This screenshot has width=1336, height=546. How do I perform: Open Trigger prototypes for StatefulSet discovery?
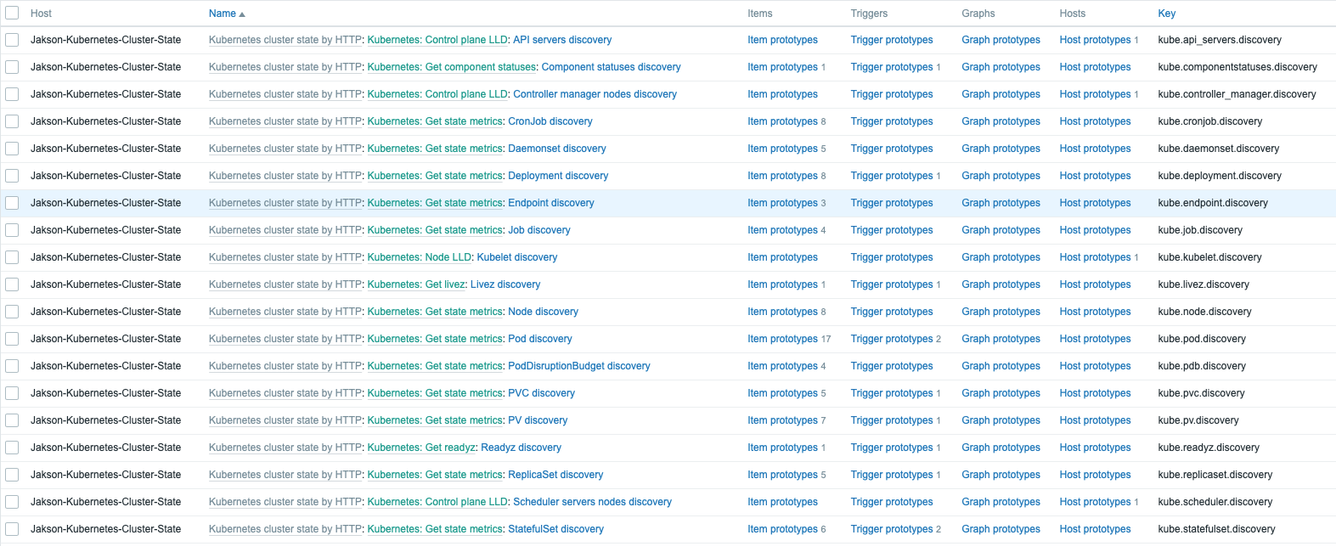tap(892, 529)
